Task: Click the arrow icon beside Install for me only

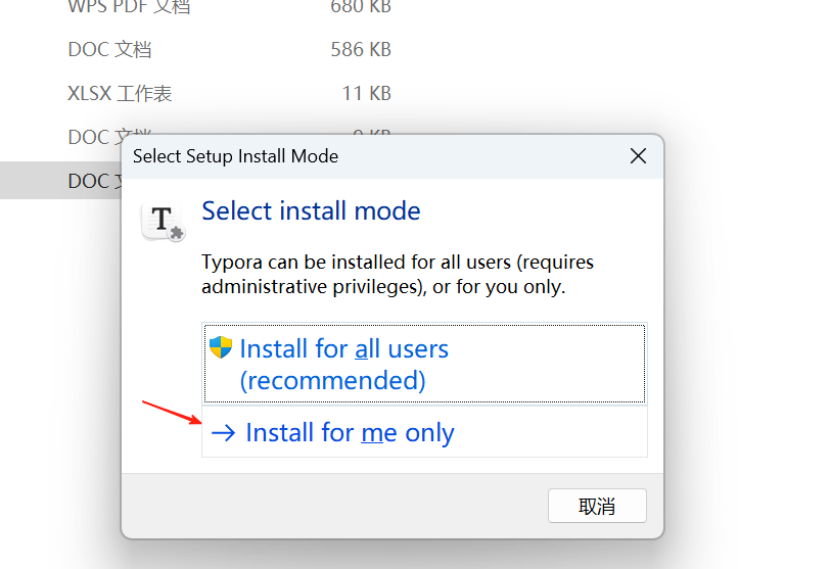Action: pos(223,433)
